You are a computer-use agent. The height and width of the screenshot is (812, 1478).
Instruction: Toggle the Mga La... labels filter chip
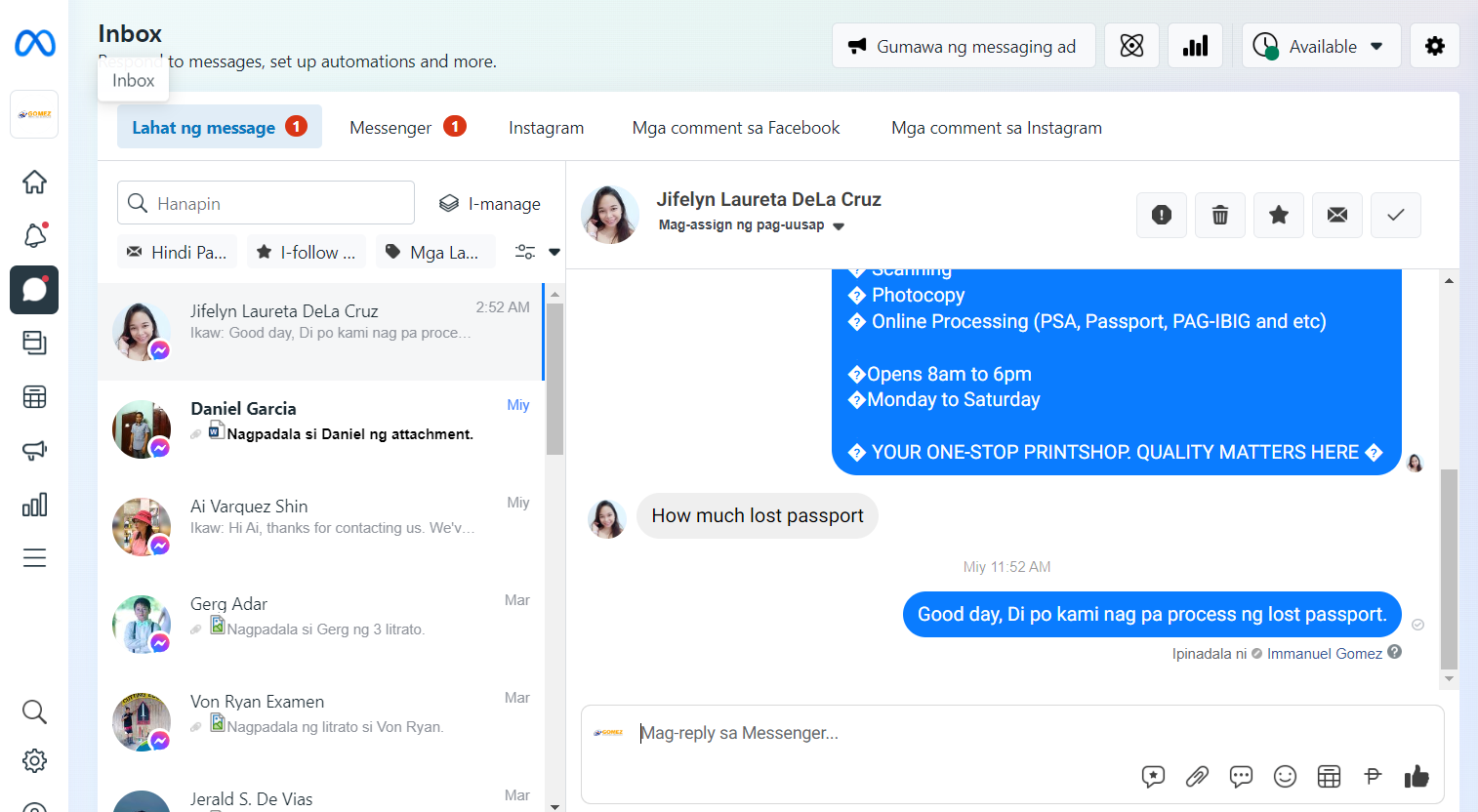point(435,252)
